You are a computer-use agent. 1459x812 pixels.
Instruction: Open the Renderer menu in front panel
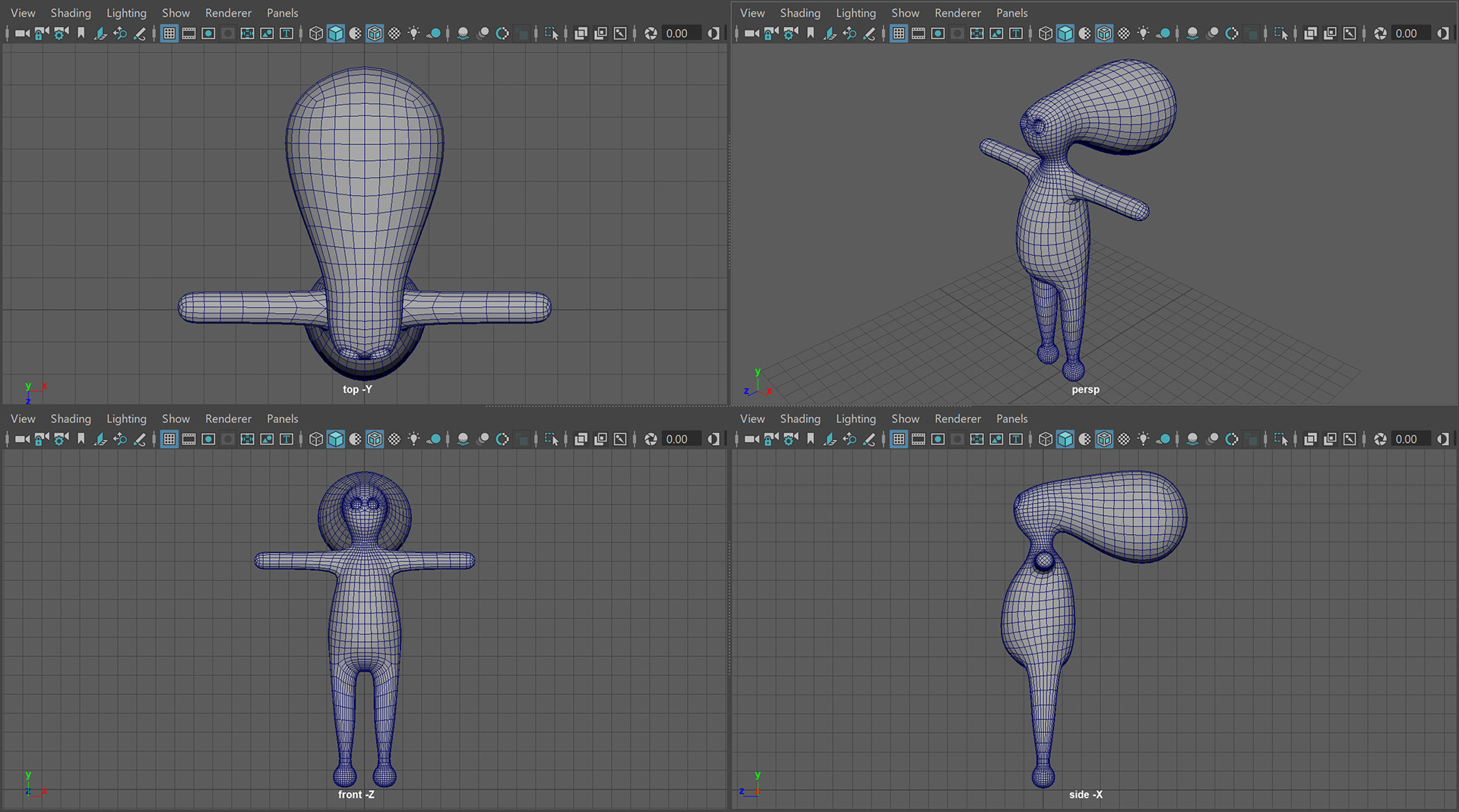click(228, 419)
